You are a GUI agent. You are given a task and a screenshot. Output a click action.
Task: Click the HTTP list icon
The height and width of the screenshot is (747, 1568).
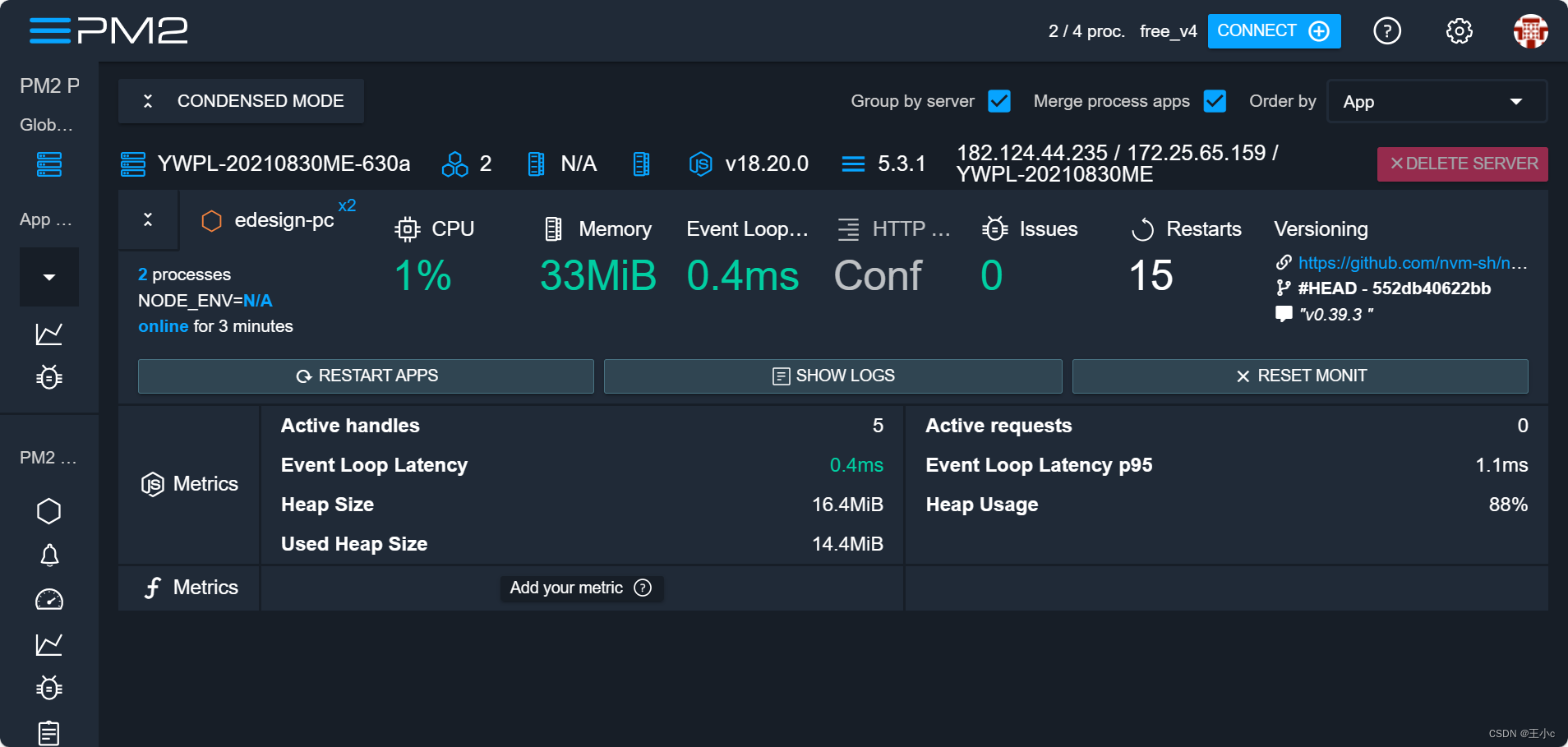848,229
